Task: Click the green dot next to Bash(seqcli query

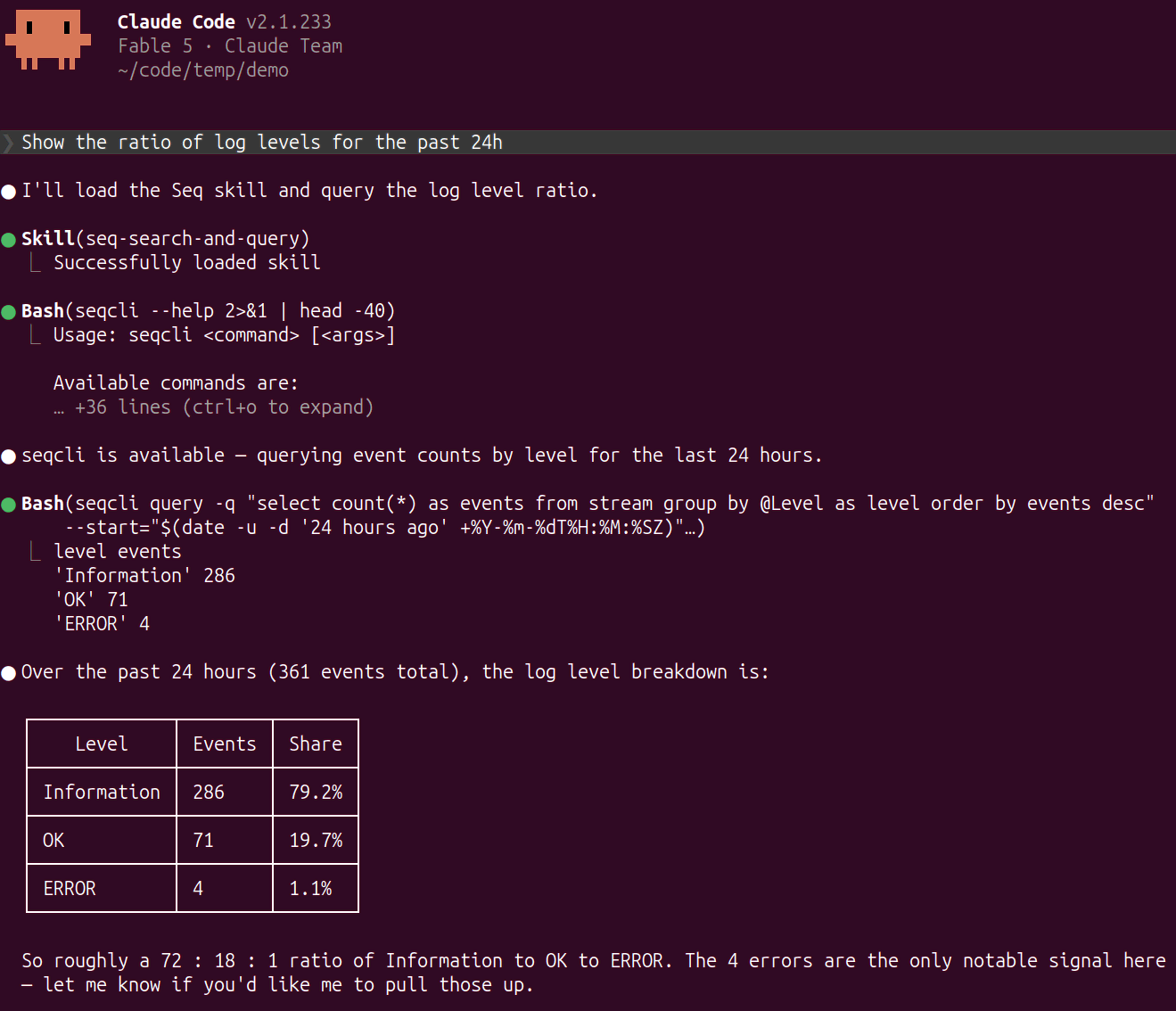Action: 9,505
